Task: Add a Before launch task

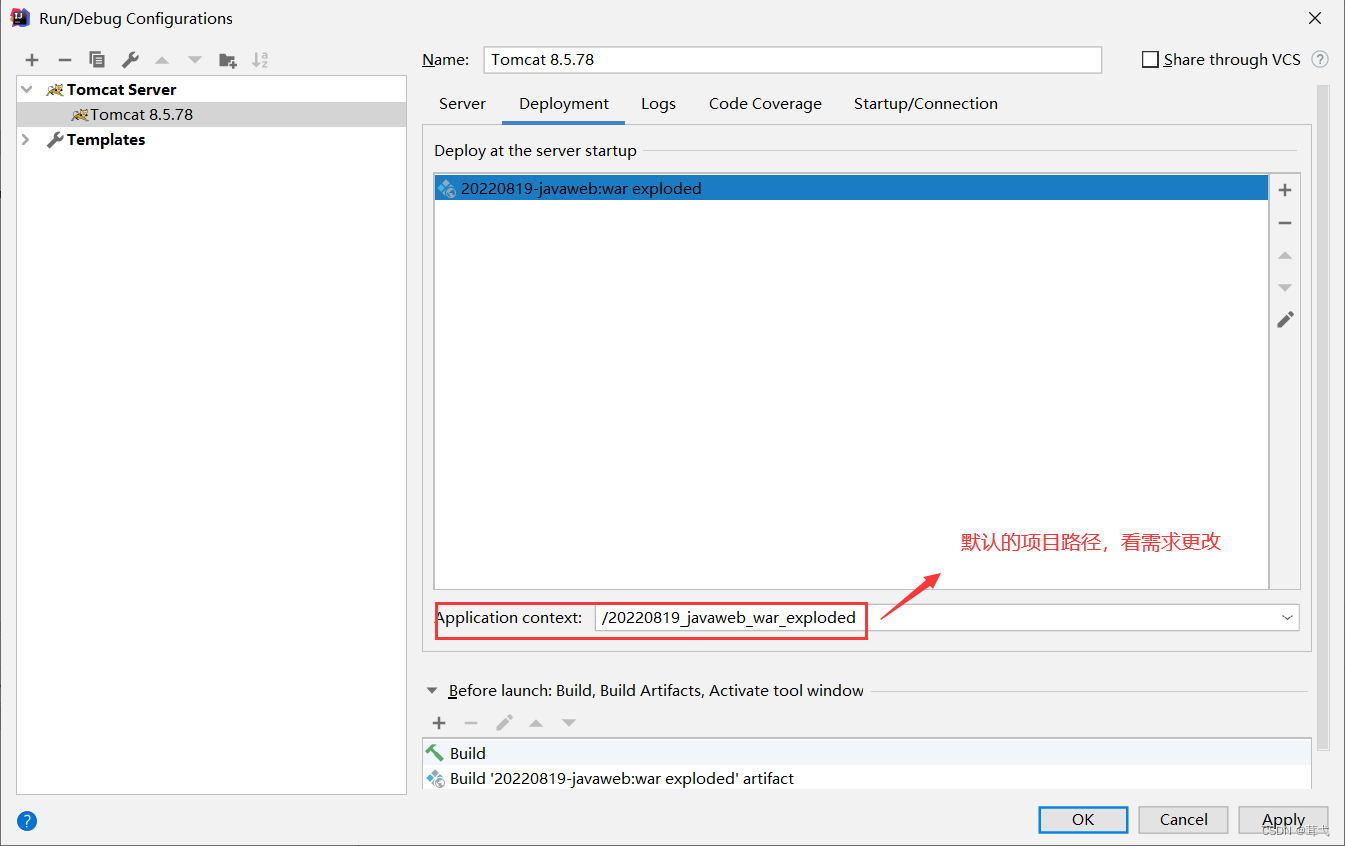Action: (439, 723)
